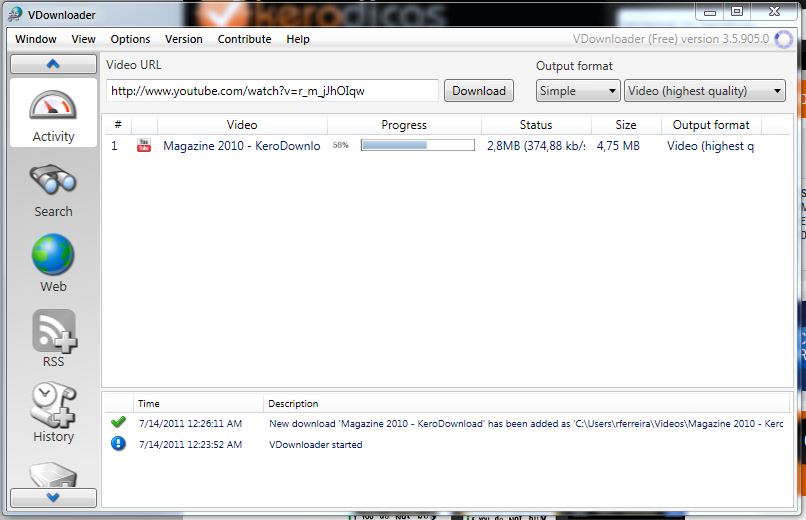
Task: Sort by the Status column header
Action: tap(536, 125)
